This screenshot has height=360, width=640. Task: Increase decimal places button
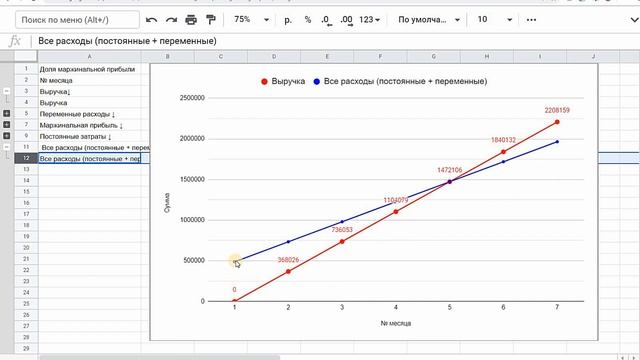click(x=347, y=20)
